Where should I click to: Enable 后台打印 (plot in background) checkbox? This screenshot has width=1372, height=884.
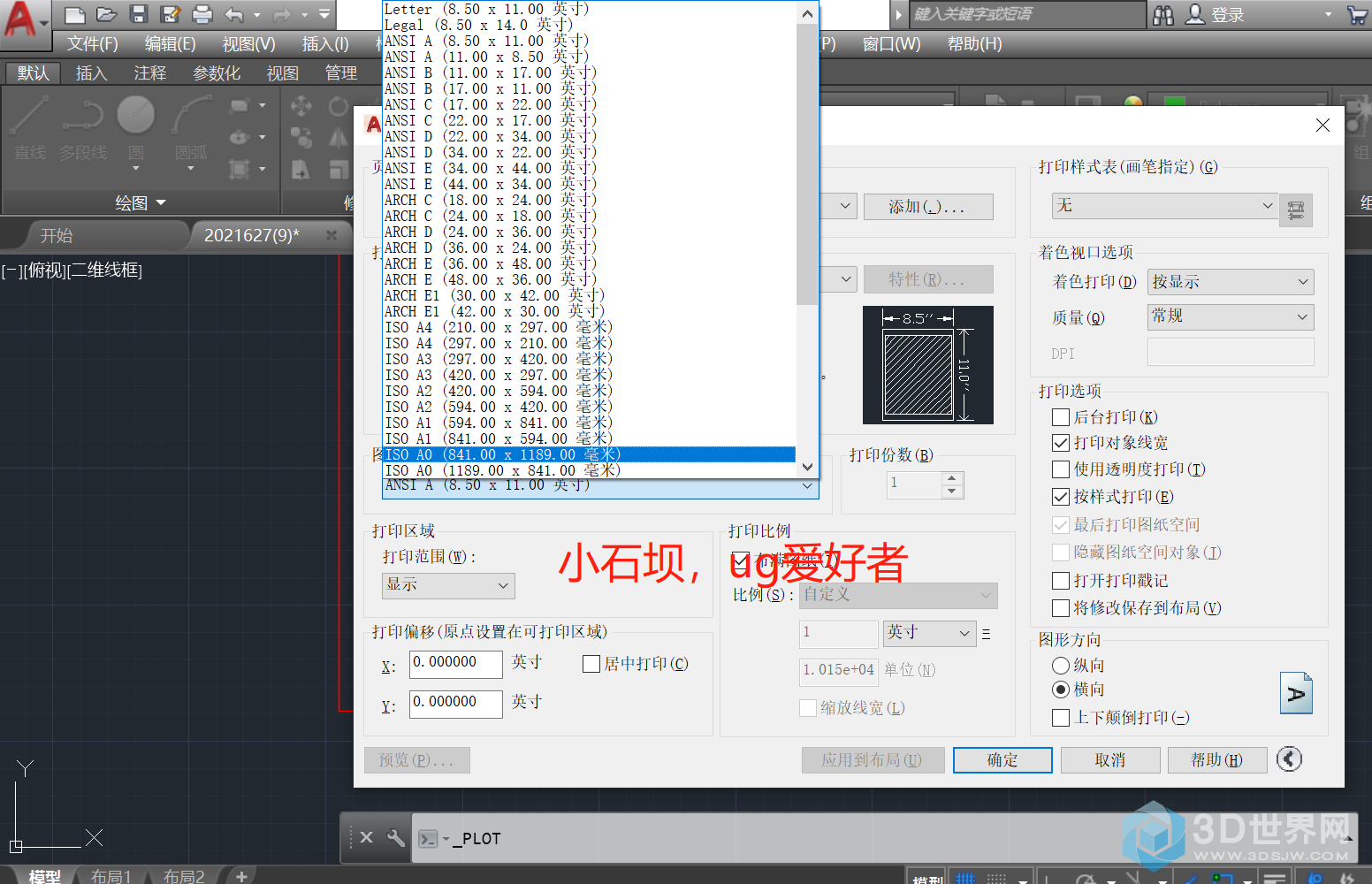click(x=1061, y=416)
